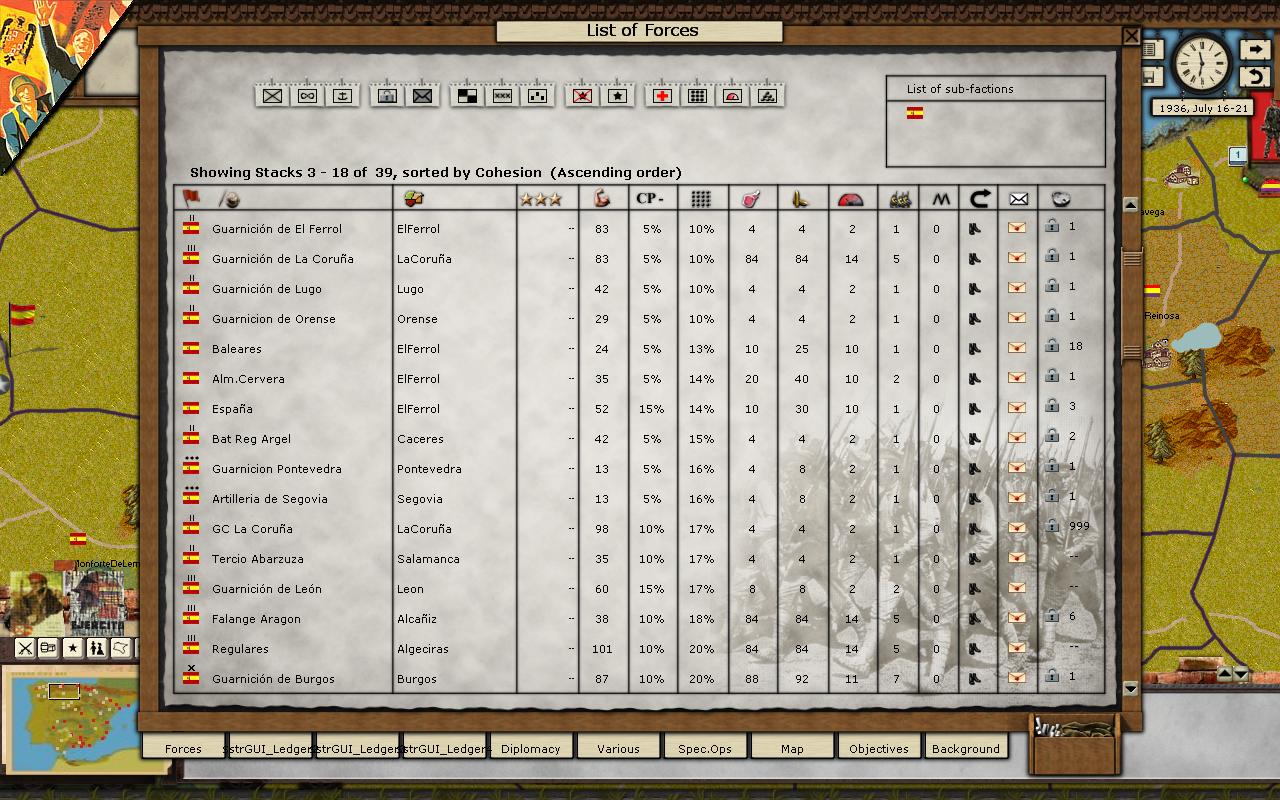Toggle the anchor naval units filter
This screenshot has height=800, width=1280.
pyautogui.click(x=343, y=95)
